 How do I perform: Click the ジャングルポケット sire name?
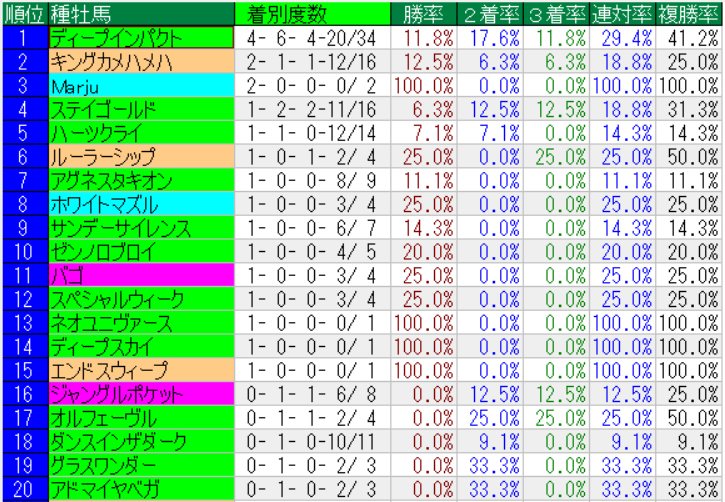coord(120,394)
